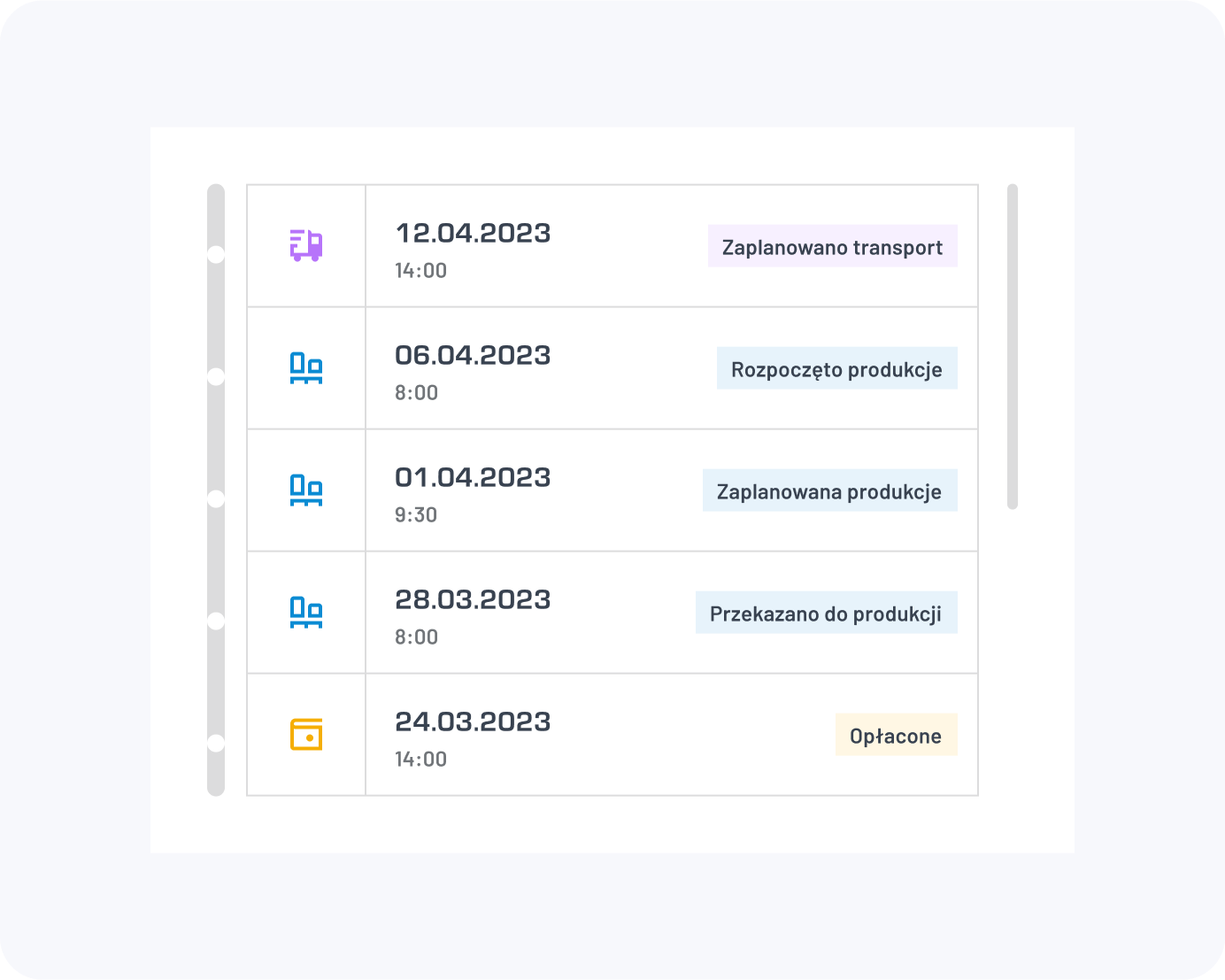The image size is (1225, 980).
Task: Click the 28.03.2023 date text
Action: (x=473, y=599)
